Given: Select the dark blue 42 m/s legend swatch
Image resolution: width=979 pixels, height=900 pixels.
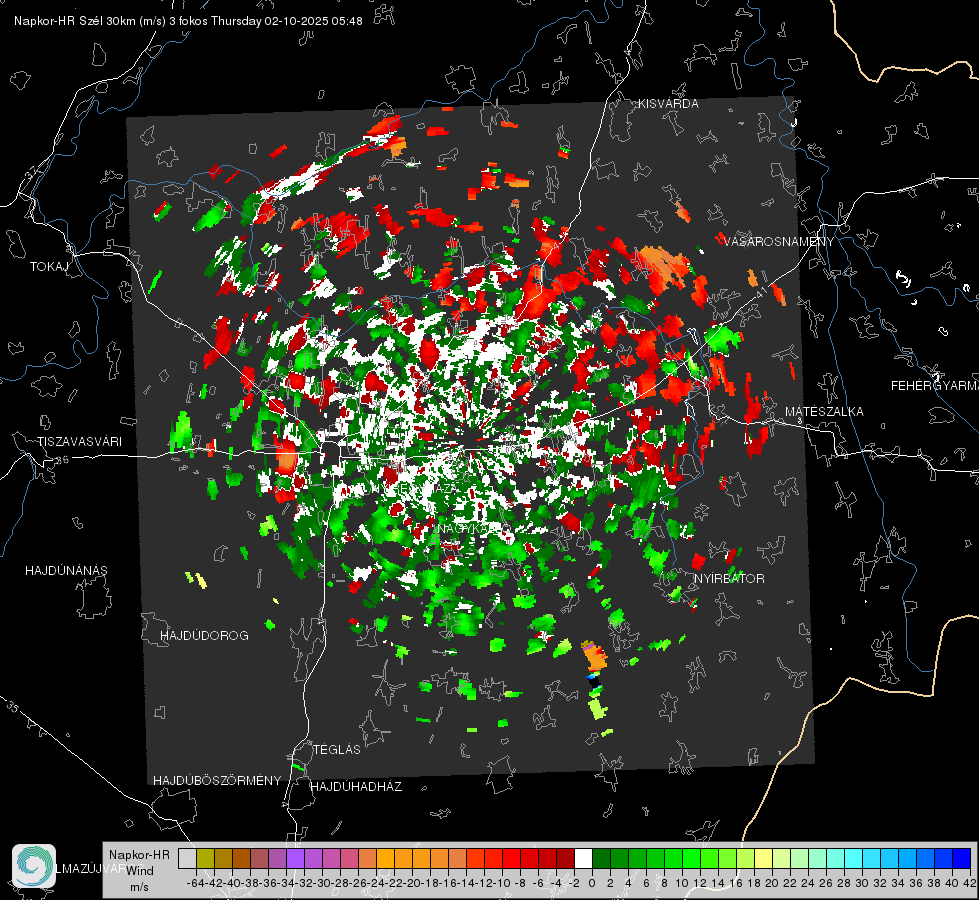Looking at the screenshot, I should (962, 858).
